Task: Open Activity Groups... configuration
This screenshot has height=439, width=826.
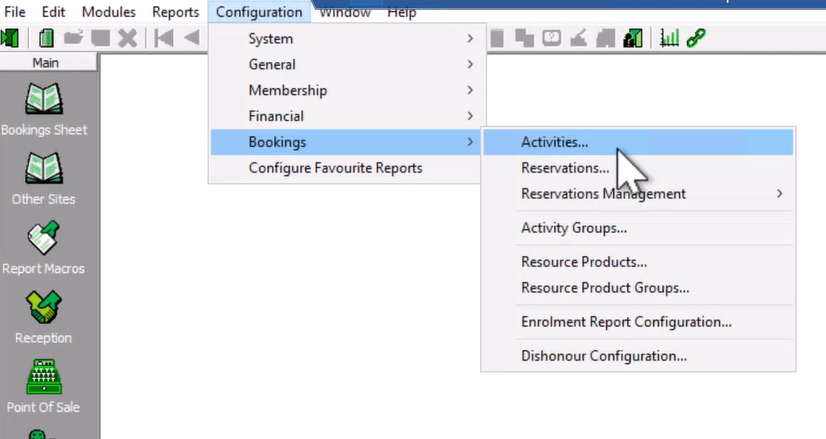Action: click(x=638, y=228)
